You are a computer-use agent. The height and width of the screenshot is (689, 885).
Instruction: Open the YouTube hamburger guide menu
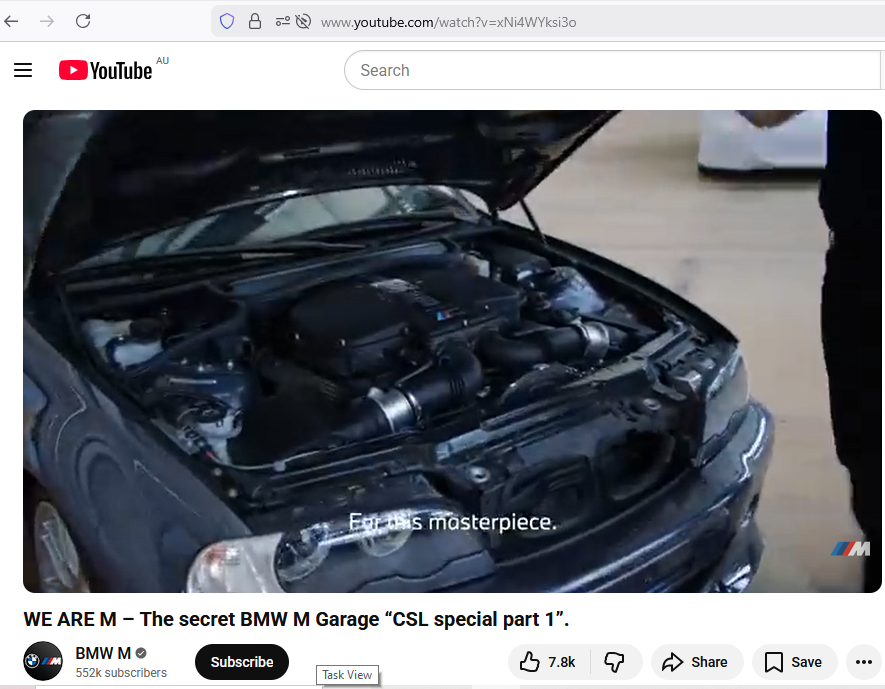(23, 70)
